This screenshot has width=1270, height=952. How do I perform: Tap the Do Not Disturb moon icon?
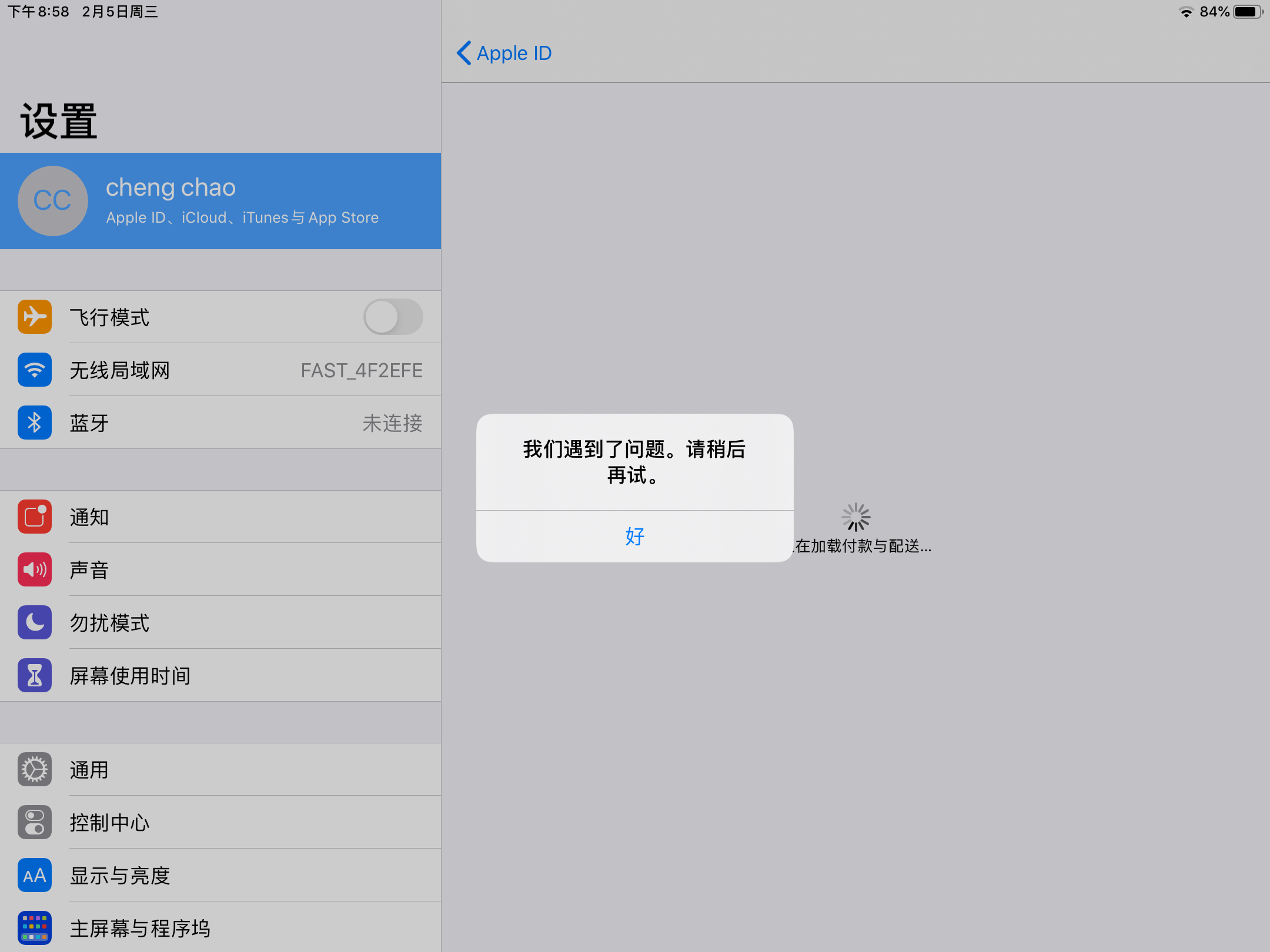click(35, 622)
